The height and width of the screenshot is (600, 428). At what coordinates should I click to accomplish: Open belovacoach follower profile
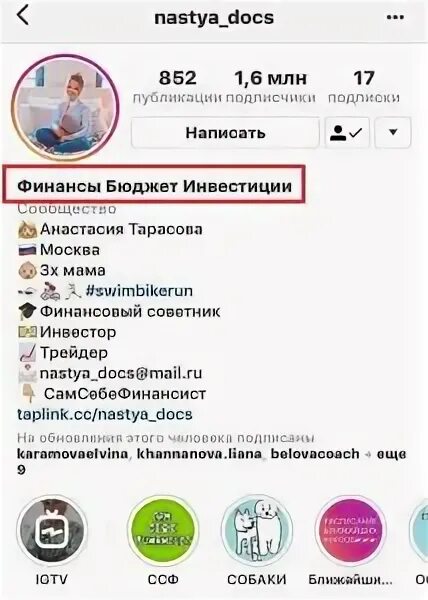click(x=315, y=454)
